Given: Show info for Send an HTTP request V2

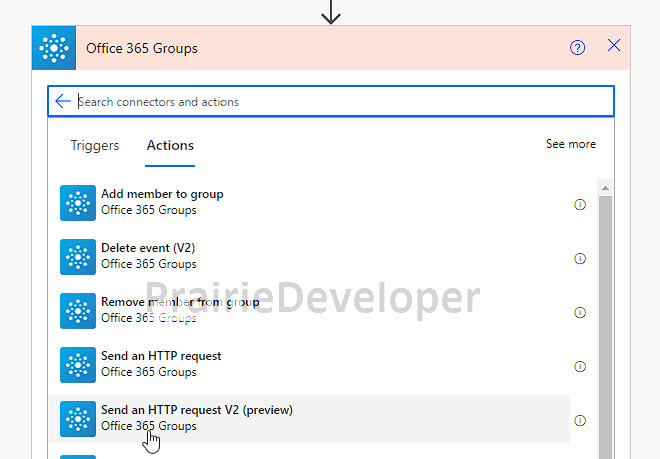Looking at the screenshot, I should 580,420.
